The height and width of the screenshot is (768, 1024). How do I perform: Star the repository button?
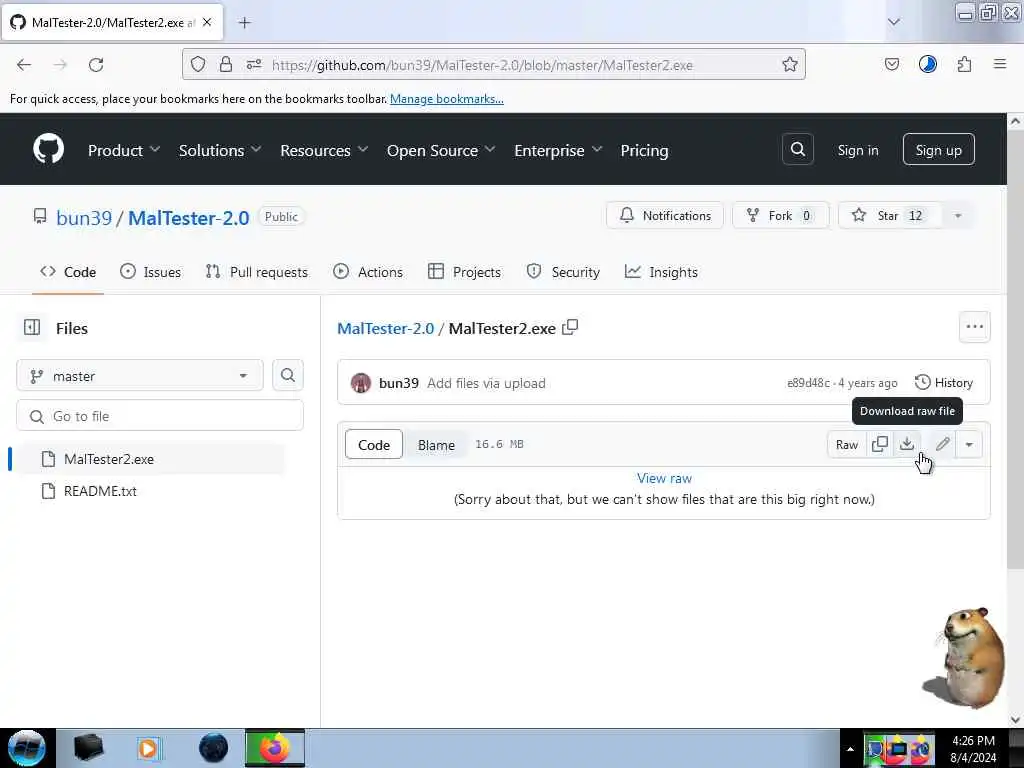coord(889,216)
